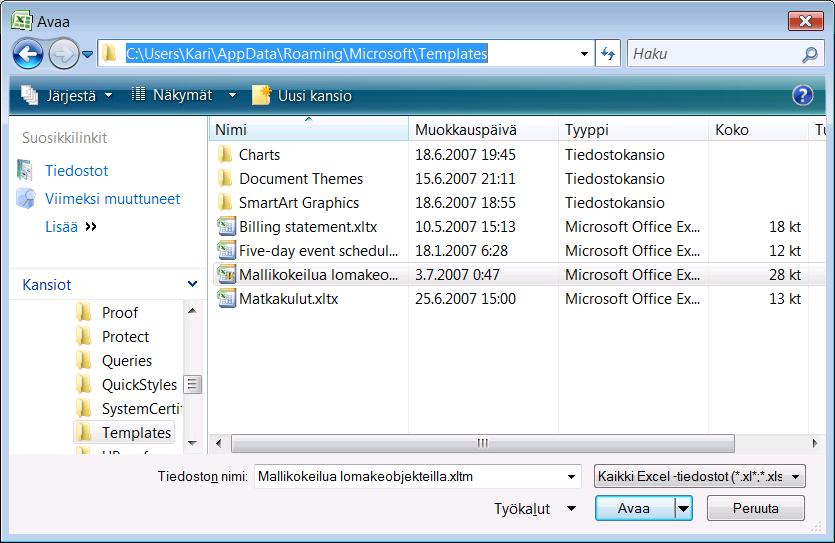Click the Forward navigation arrow
Image resolution: width=835 pixels, height=543 pixels.
(64, 54)
